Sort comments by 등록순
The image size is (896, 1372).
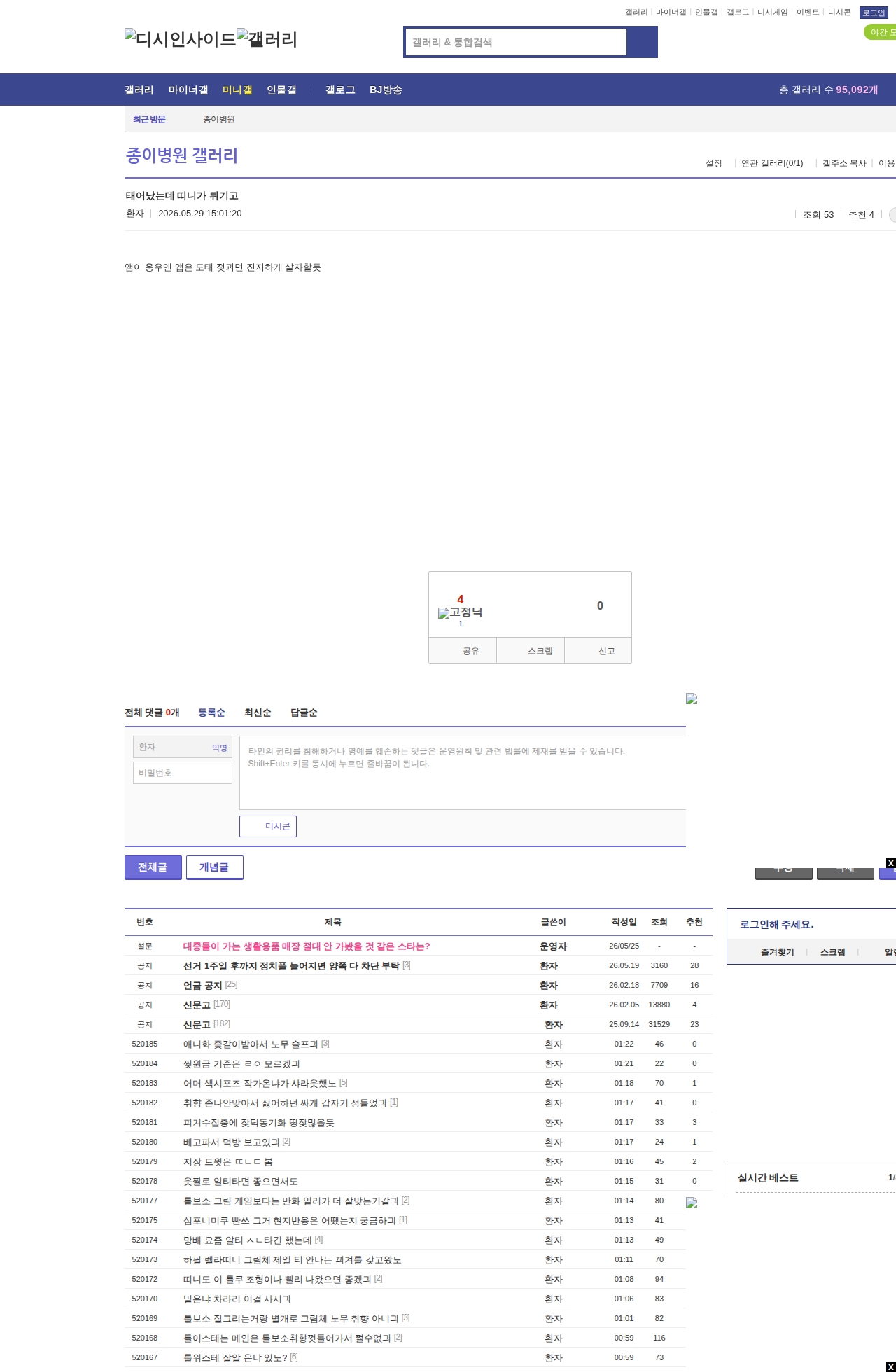pos(211,713)
